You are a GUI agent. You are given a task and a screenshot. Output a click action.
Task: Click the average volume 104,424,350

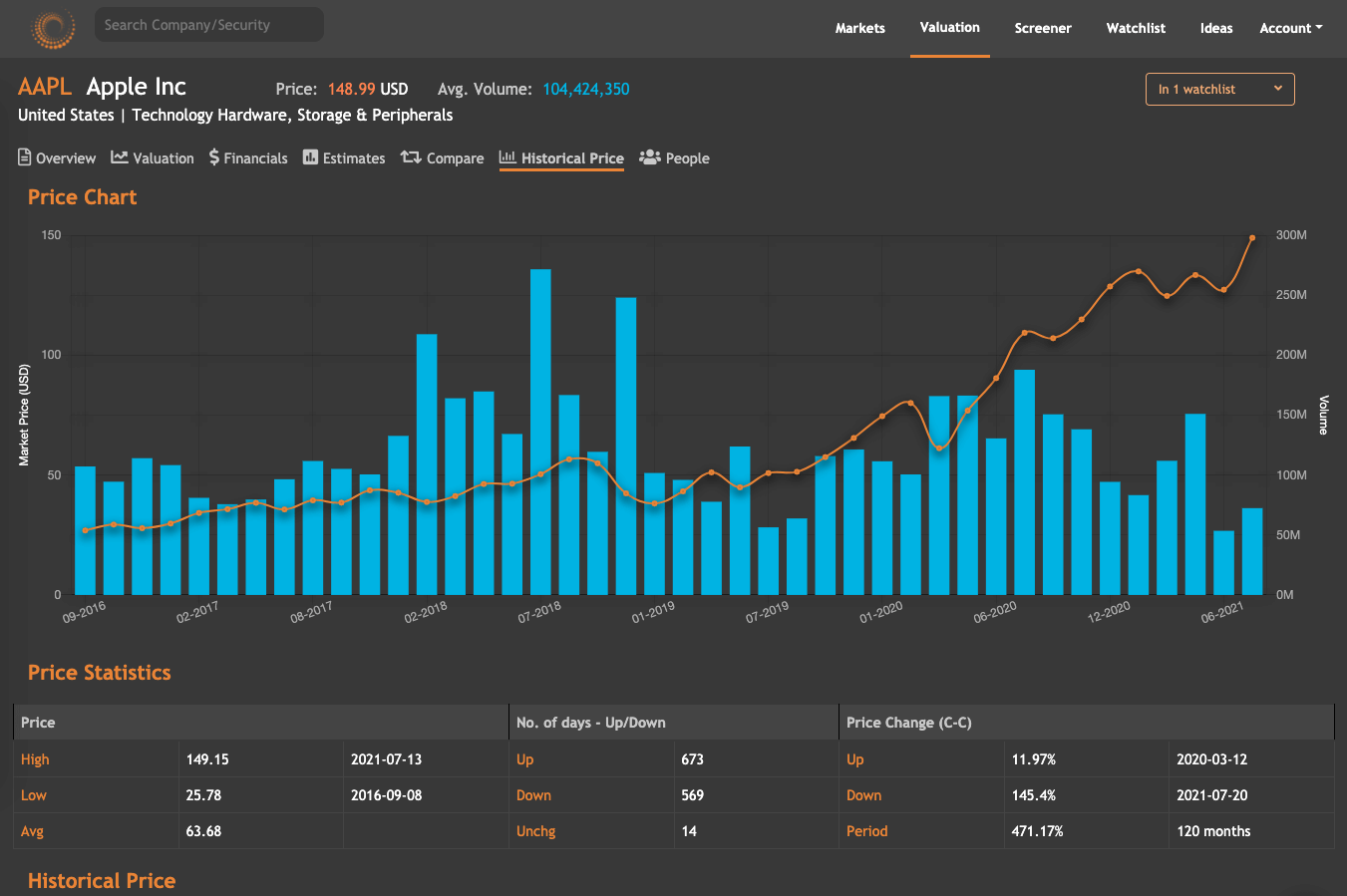point(586,89)
